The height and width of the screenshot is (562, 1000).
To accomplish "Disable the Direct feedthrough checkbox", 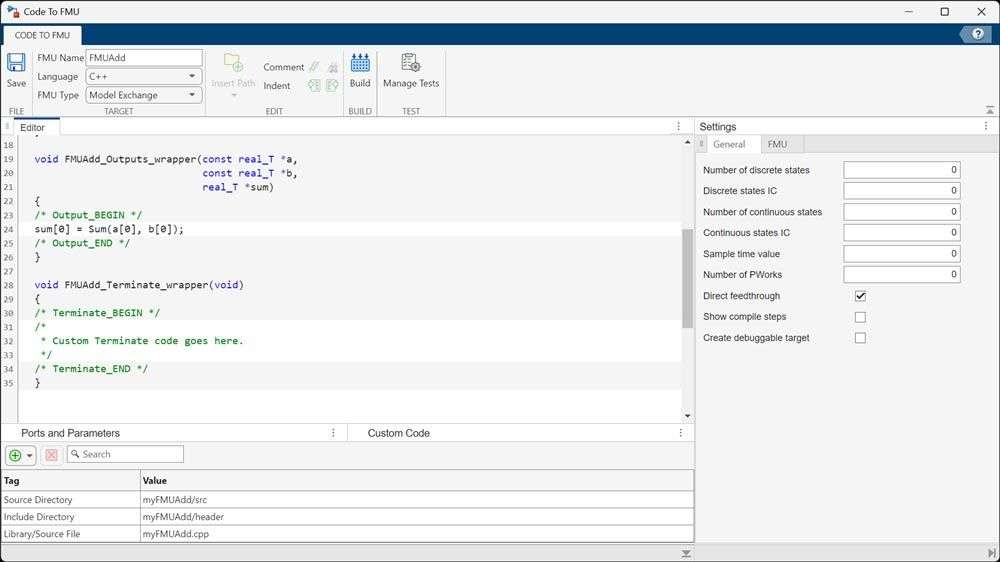I will click(x=860, y=296).
